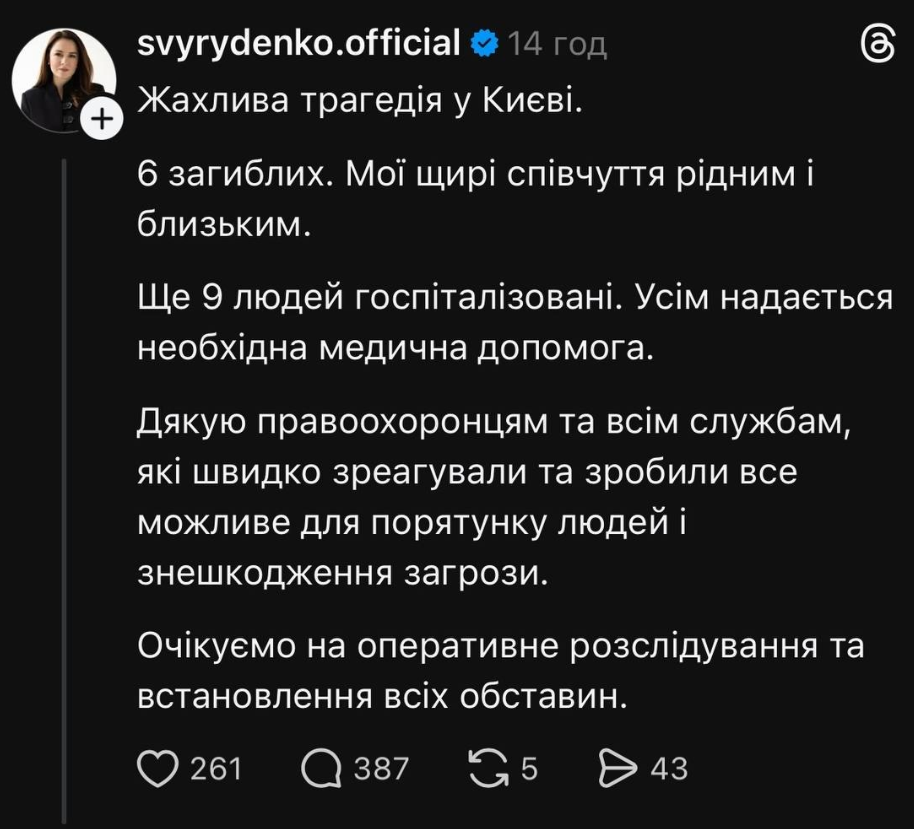Viewport: 914px width, 829px height.
Task: View the 261 likes count
Action: tap(216, 768)
